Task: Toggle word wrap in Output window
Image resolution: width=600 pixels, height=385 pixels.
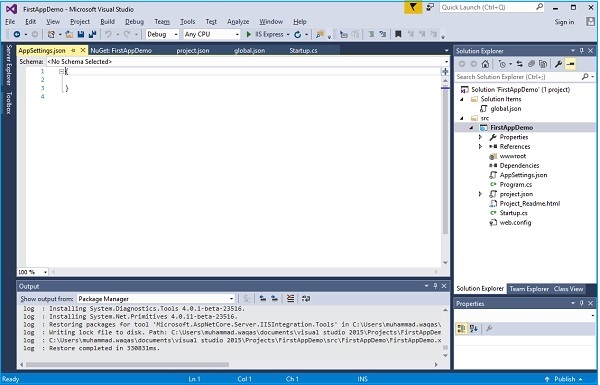Action: 305,299
